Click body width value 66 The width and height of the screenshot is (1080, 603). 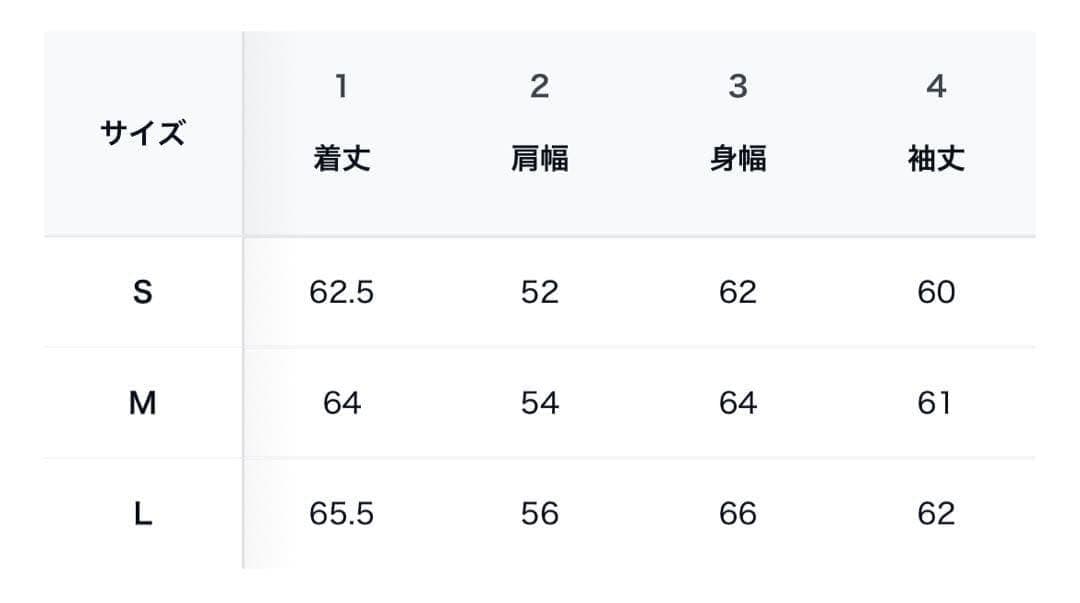tap(738, 514)
